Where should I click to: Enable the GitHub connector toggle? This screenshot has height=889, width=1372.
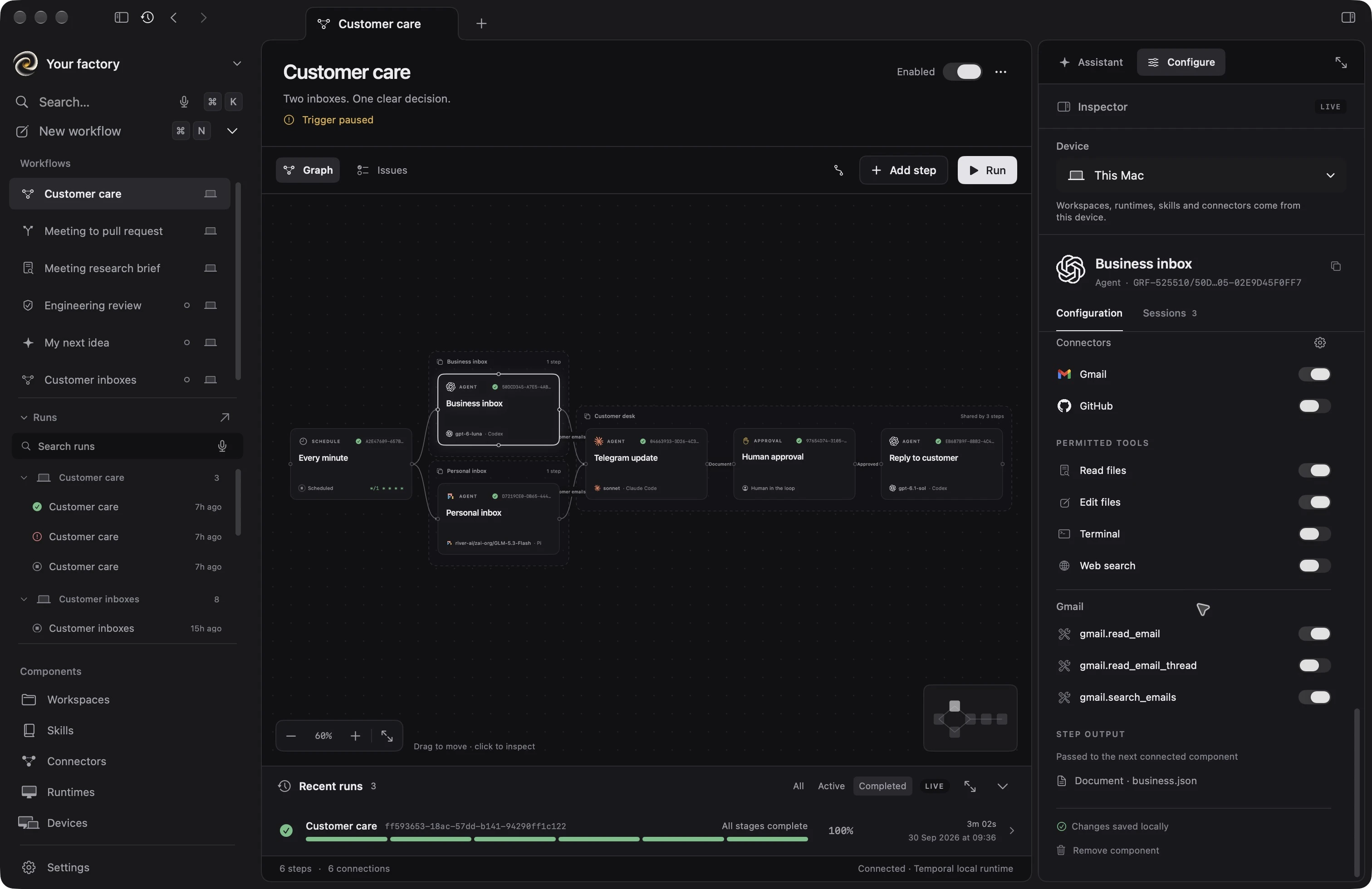[1314, 406]
